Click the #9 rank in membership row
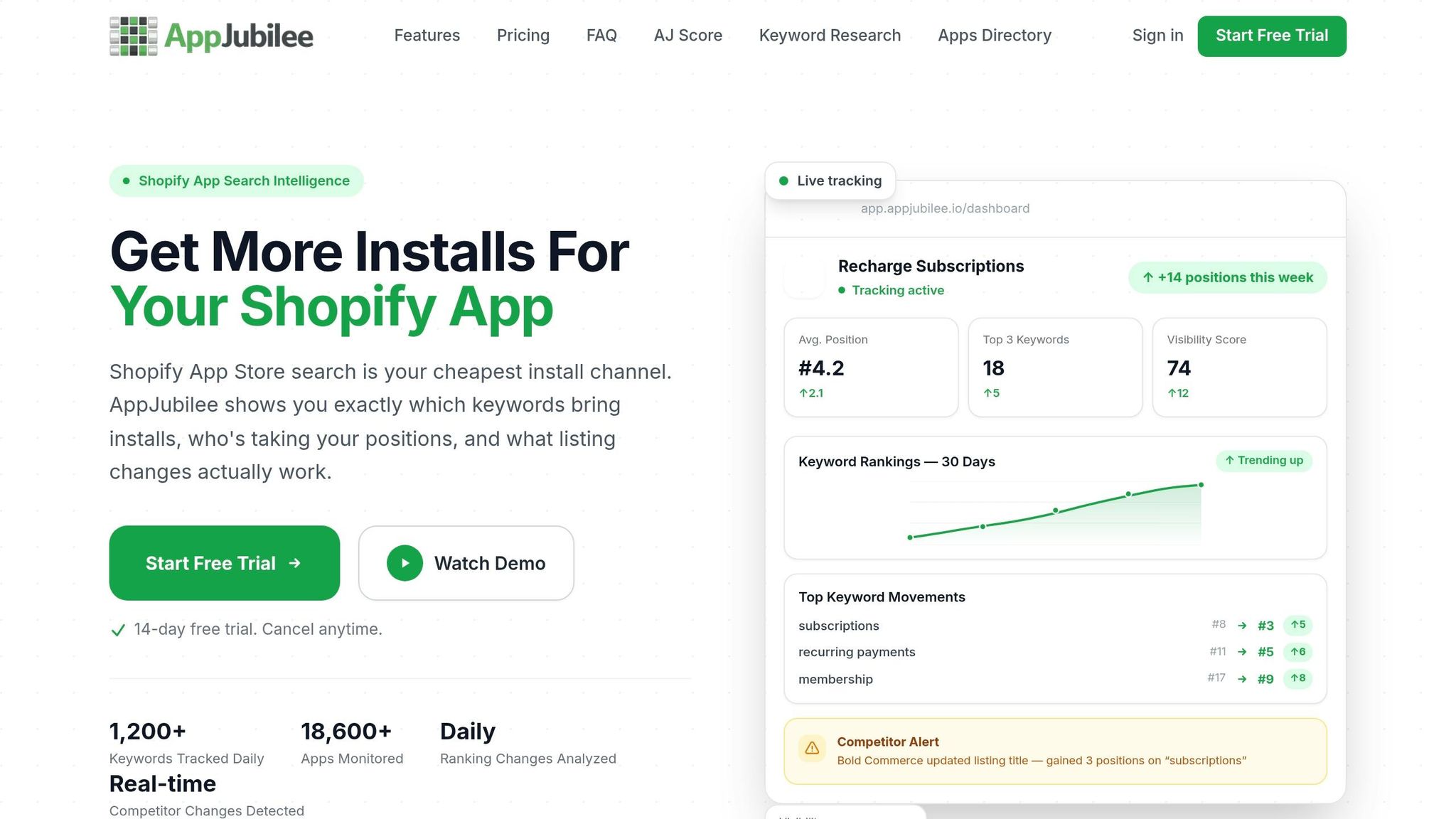 tap(1265, 679)
